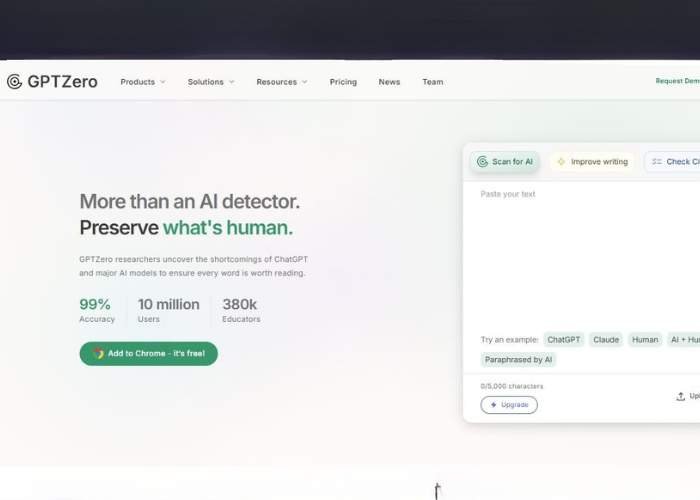Click the Improve writing sparkle icon
Viewport: 700px width, 500px height.
pyautogui.click(x=561, y=162)
